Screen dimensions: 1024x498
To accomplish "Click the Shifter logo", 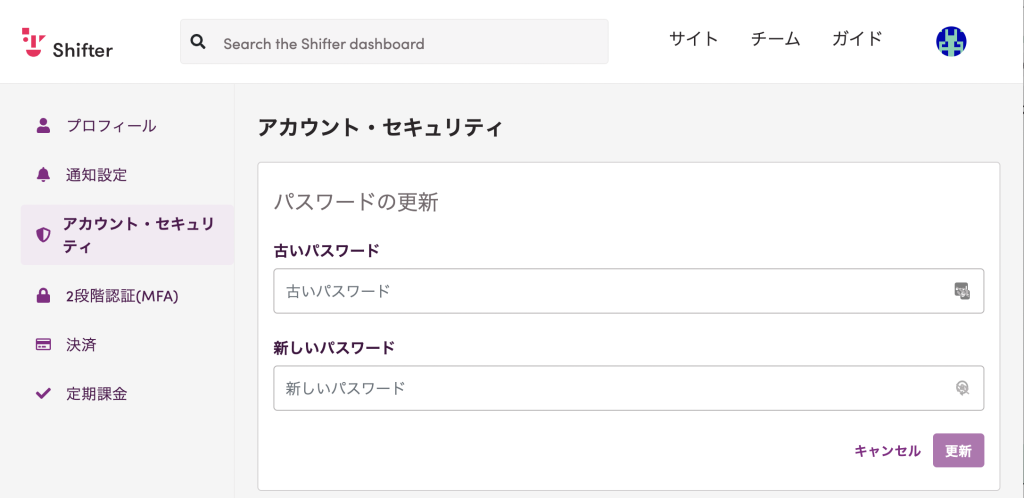I will [x=67, y=43].
